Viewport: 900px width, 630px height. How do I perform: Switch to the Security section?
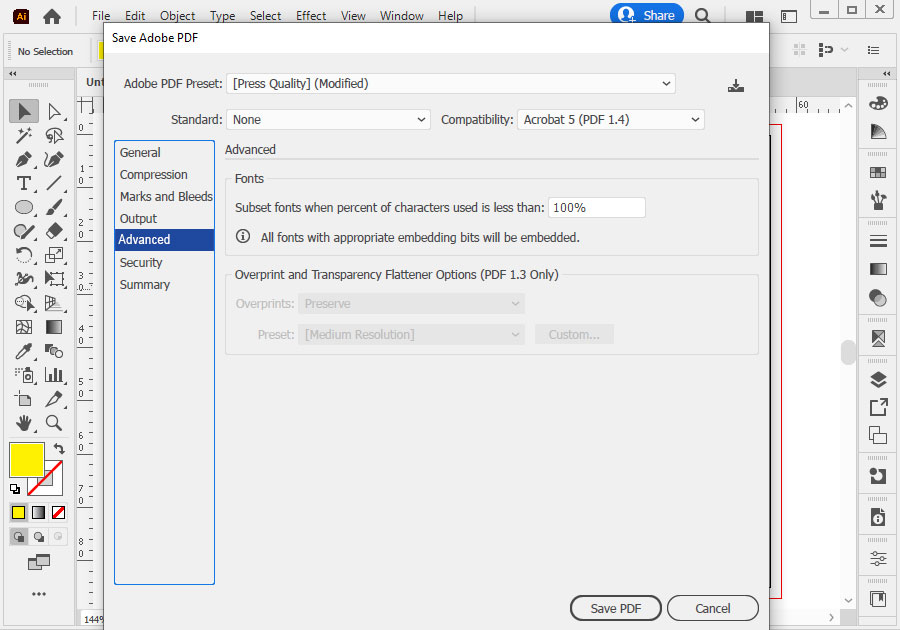tap(141, 262)
